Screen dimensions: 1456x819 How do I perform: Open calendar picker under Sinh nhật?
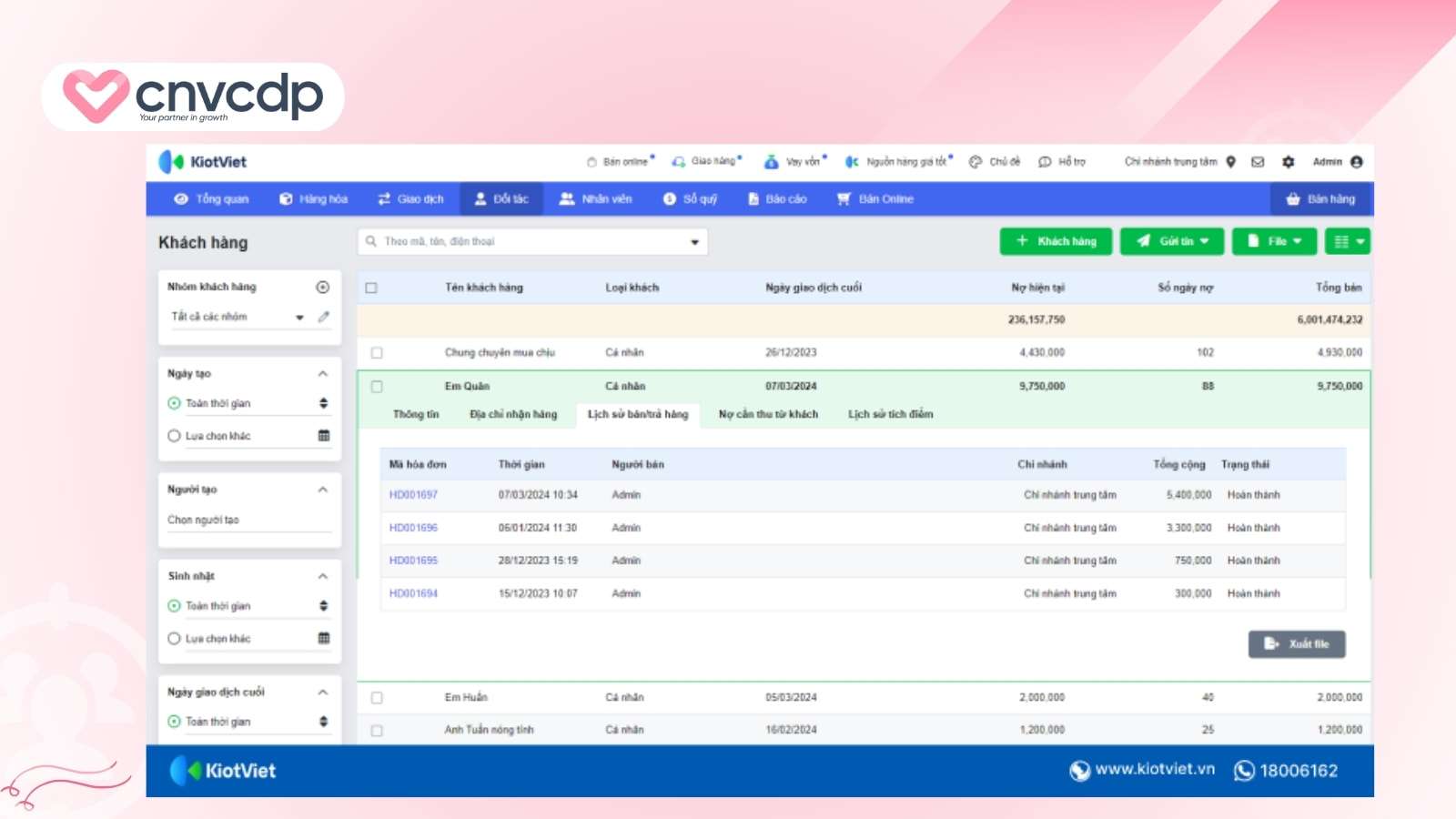[x=323, y=638]
